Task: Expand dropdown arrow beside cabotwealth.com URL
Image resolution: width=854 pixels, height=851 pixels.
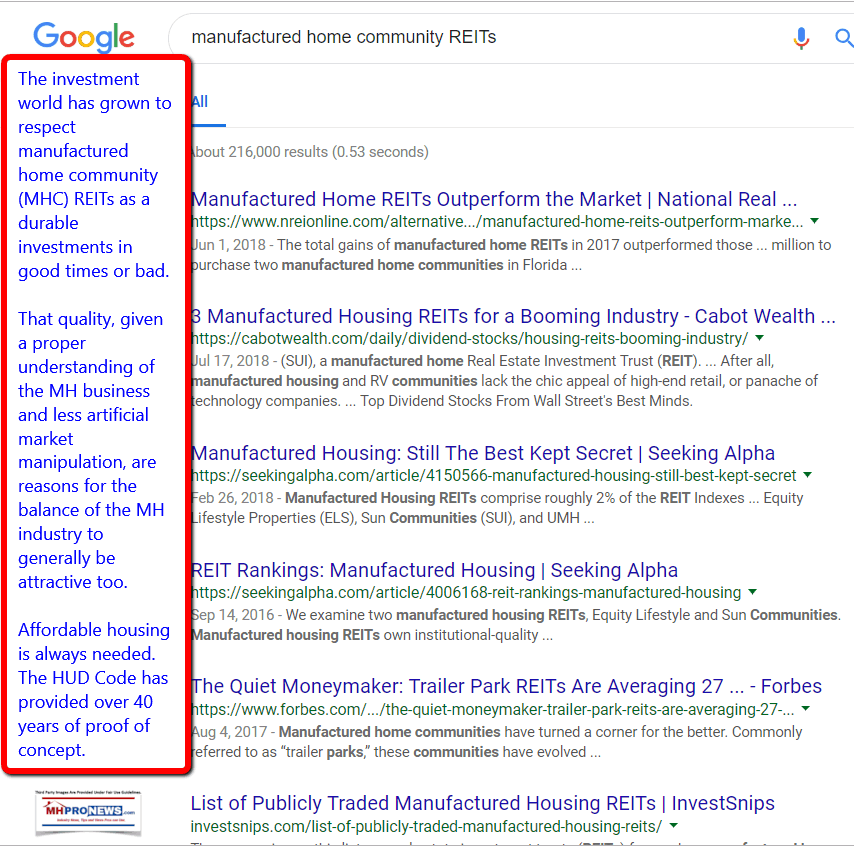Action: (760, 338)
